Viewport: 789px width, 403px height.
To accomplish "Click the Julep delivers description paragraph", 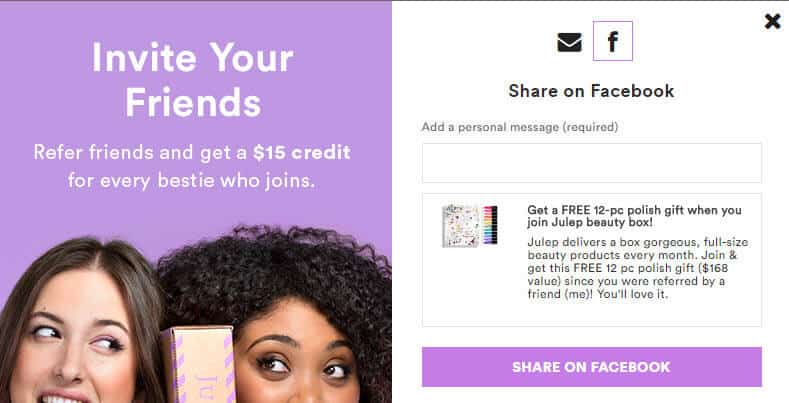I will click(637, 268).
